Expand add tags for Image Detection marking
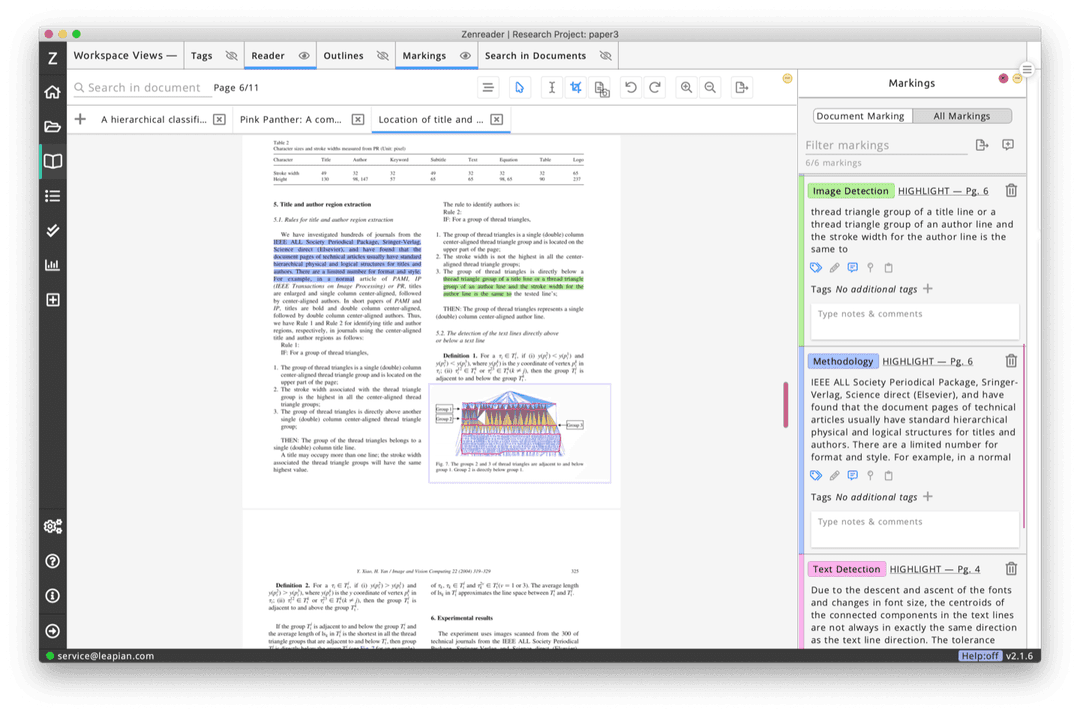 [927, 289]
